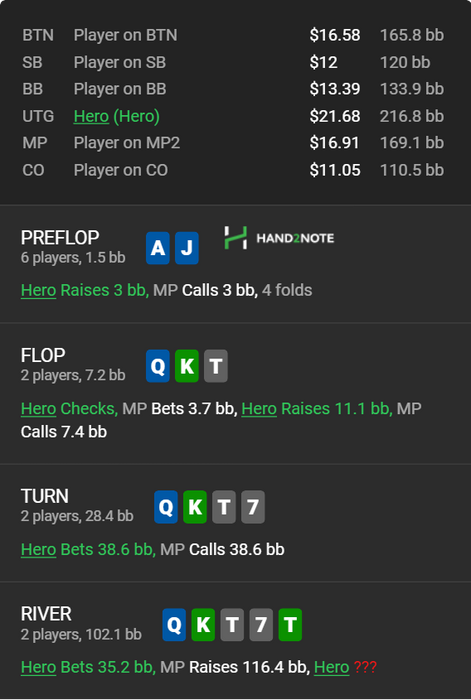This screenshot has height=700, width=471.
Task: Click the red ??? decision marker
Action: tap(365, 667)
